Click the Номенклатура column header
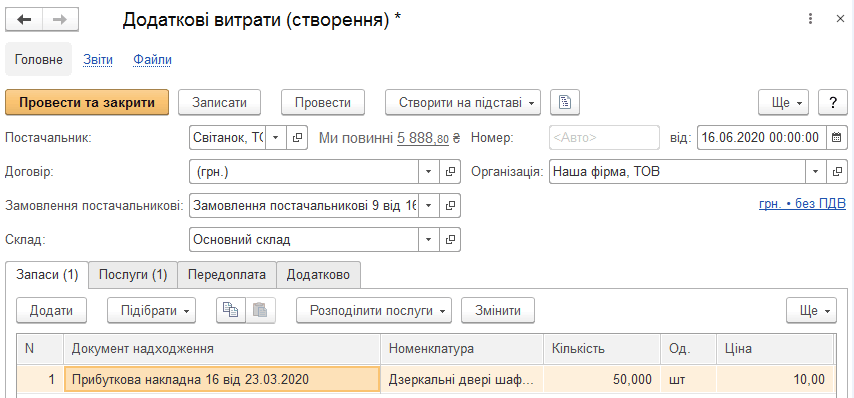 (462, 349)
